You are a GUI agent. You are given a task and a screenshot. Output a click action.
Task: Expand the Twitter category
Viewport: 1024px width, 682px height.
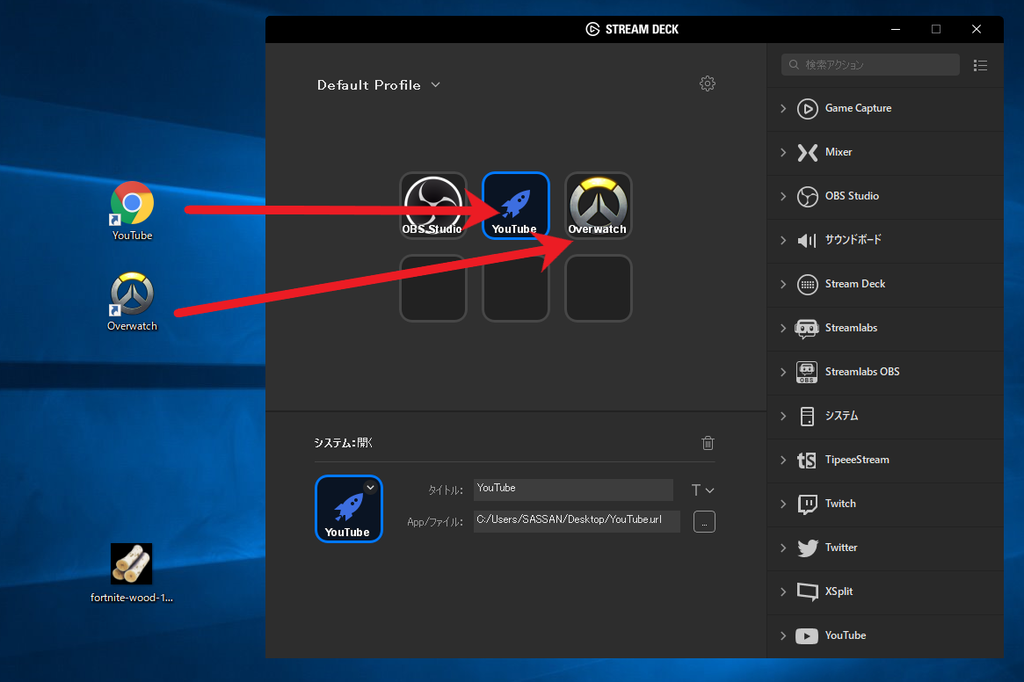[783, 547]
